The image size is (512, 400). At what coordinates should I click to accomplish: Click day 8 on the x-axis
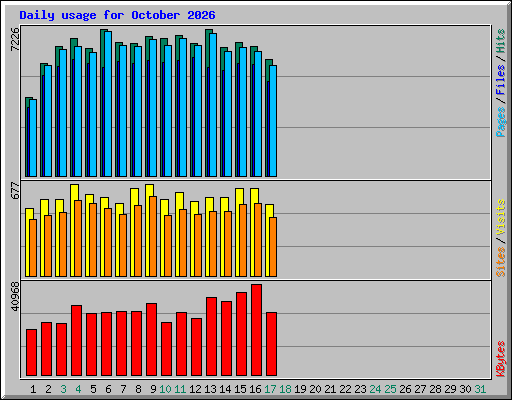click(x=138, y=389)
